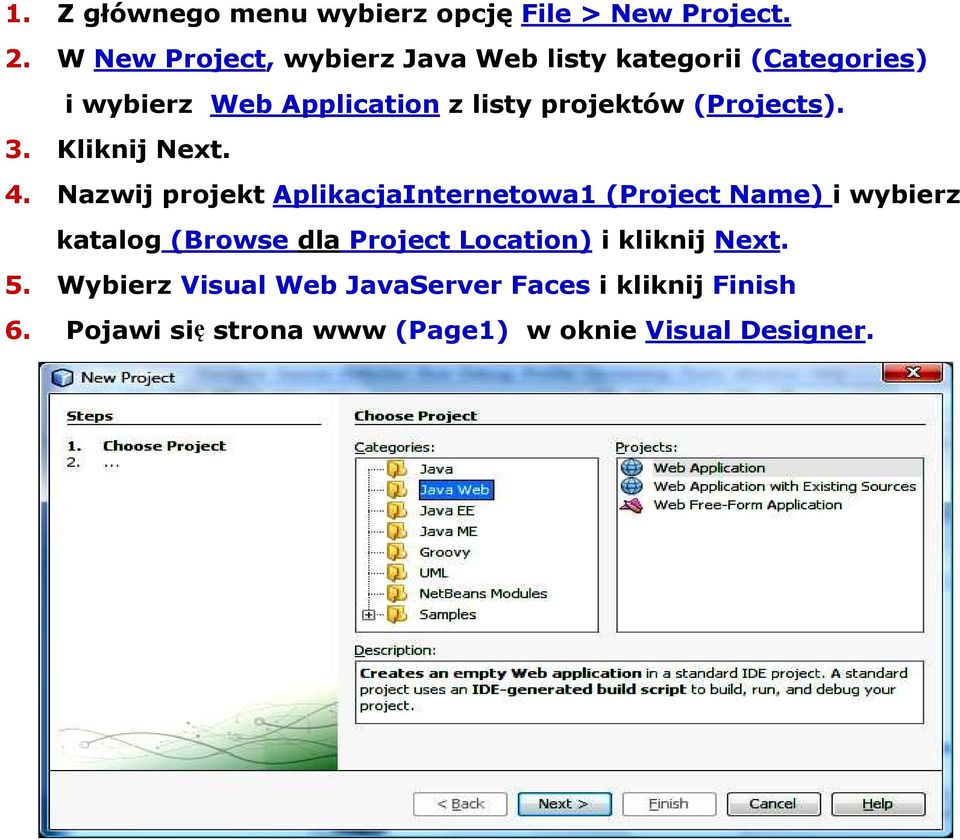The height and width of the screenshot is (840, 960).
Task: Choose Web Application with Existing Sources
Action: click(x=785, y=486)
